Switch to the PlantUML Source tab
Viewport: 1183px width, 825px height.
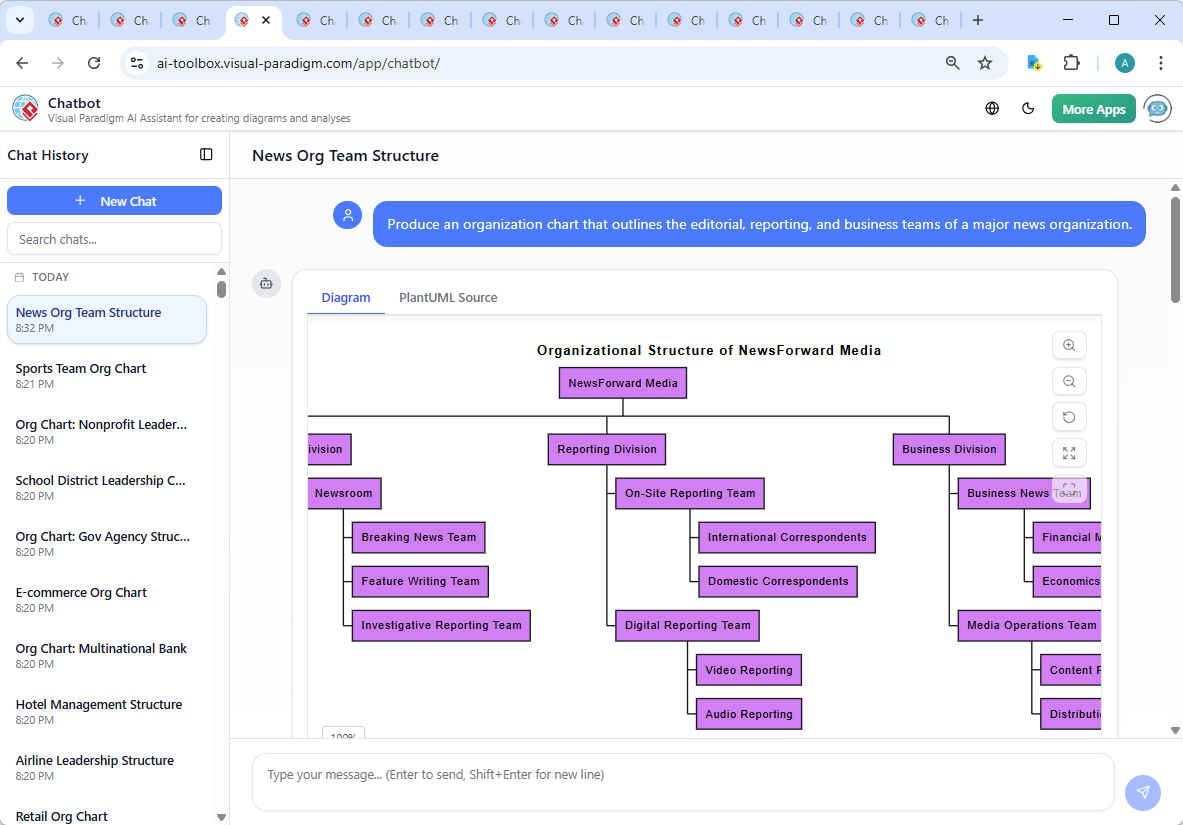pyautogui.click(x=447, y=297)
